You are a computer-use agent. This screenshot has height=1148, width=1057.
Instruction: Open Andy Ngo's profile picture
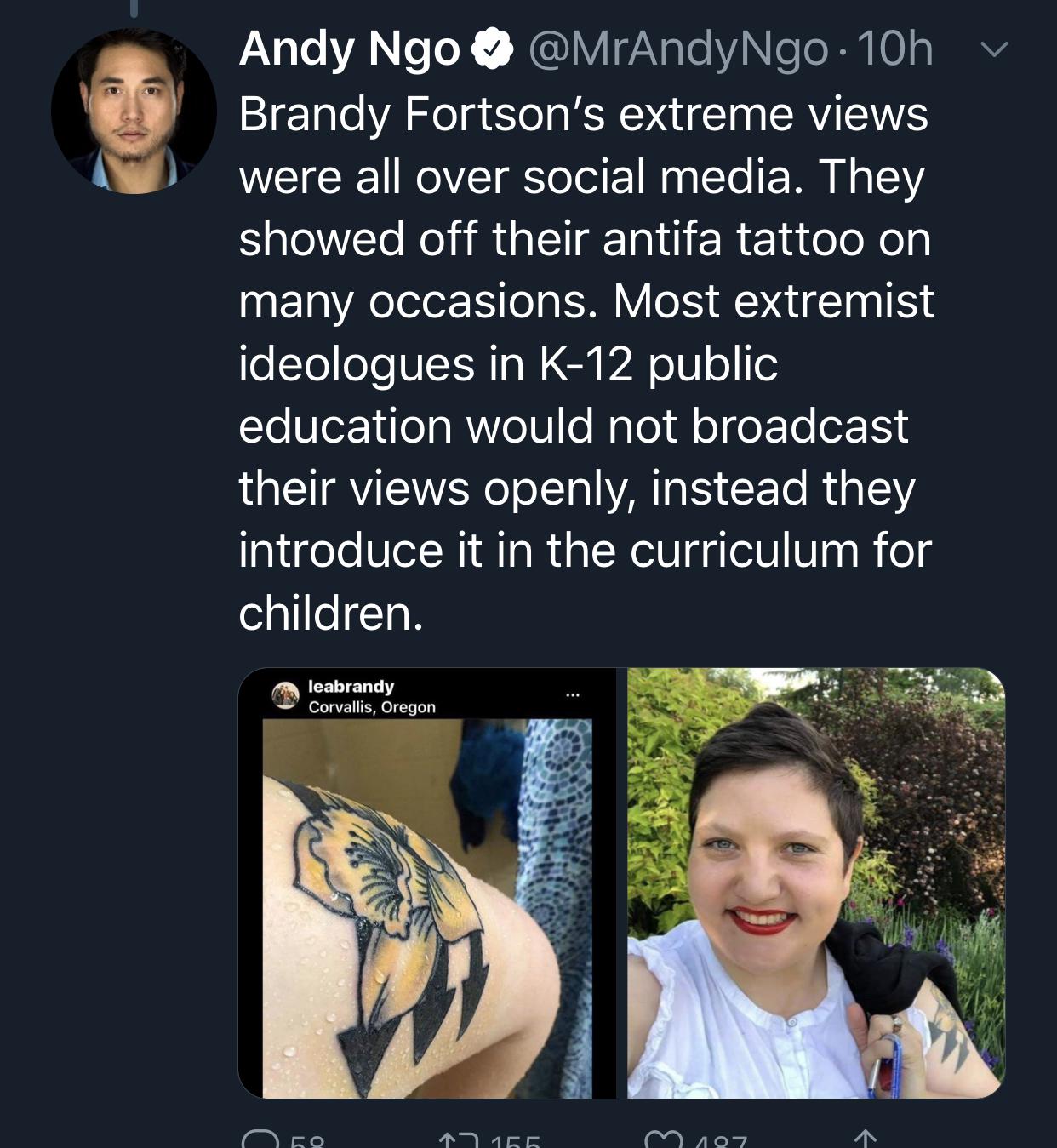(134, 111)
